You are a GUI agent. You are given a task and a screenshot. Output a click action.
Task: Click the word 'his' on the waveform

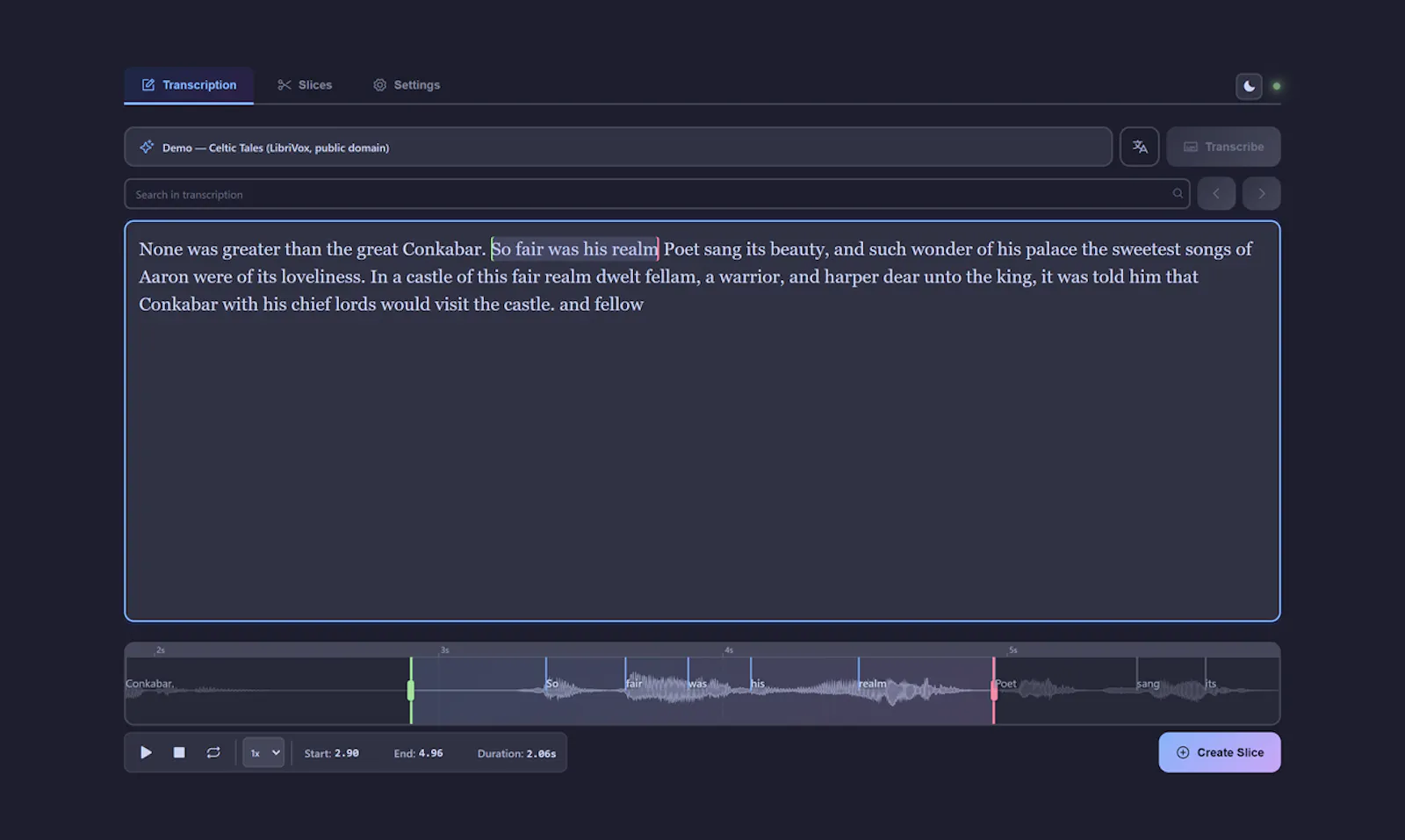[758, 684]
